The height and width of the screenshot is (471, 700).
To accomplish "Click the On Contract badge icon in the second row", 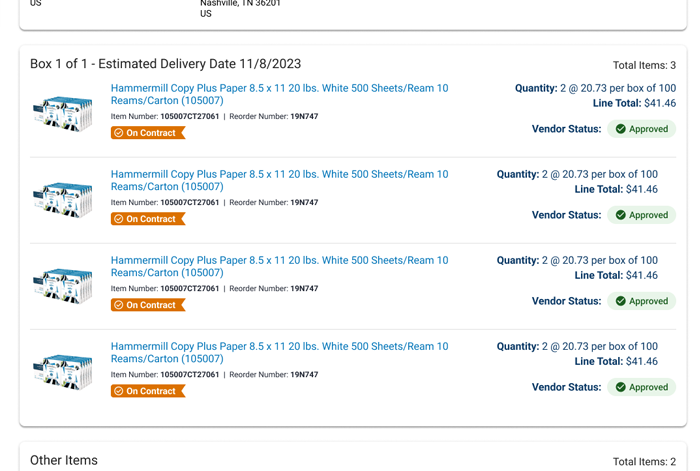I will point(119,219).
